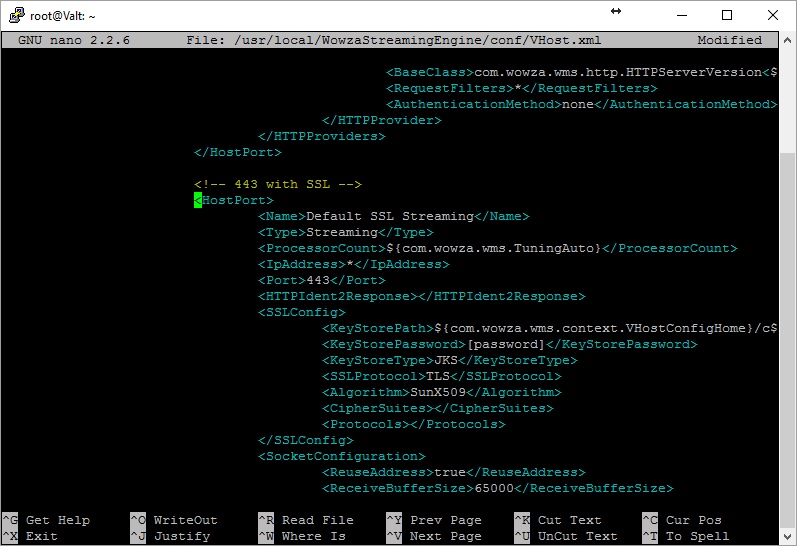Minimize the PuTTY window
This screenshot has width=797, height=546.
tap(682, 15)
